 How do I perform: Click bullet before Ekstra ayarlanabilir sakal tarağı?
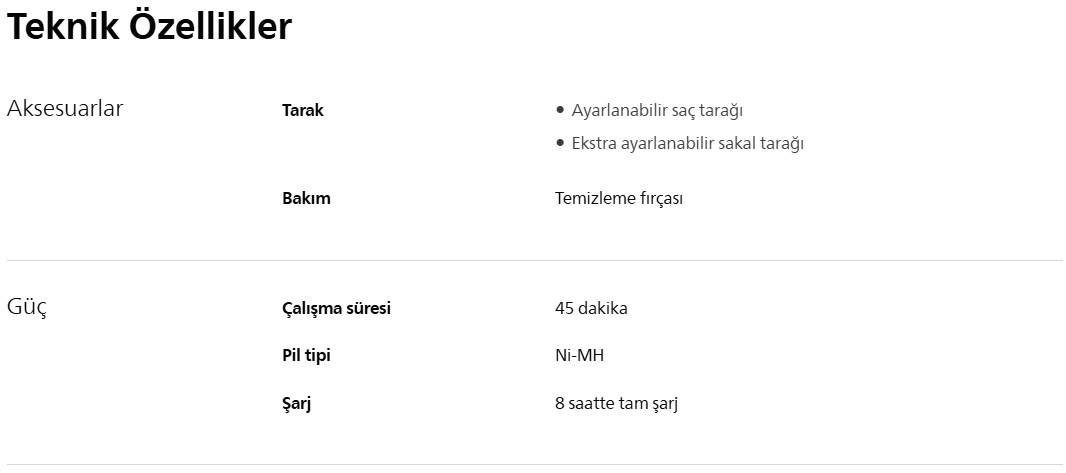click(560, 143)
